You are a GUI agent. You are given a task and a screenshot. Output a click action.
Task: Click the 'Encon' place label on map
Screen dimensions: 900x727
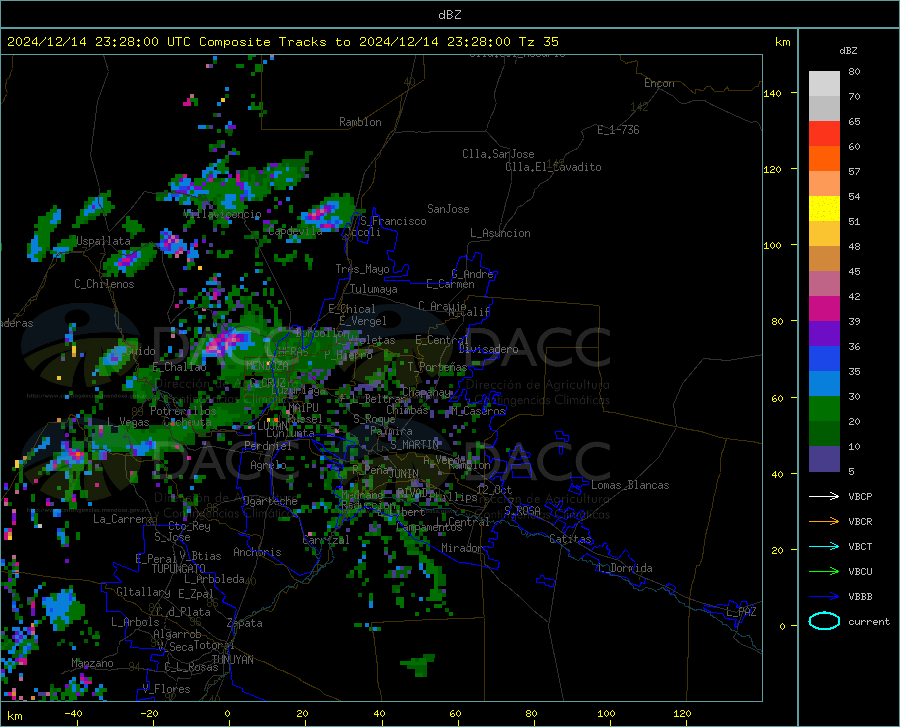point(659,83)
